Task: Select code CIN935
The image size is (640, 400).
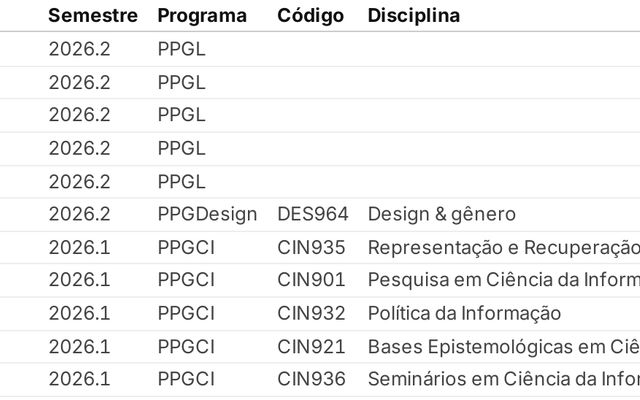Action: (x=311, y=247)
